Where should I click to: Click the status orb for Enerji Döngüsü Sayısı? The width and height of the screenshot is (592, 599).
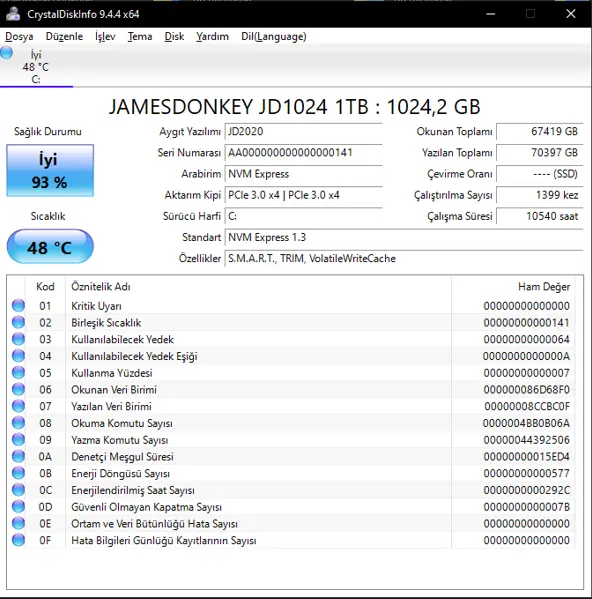pyautogui.click(x=18, y=473)
